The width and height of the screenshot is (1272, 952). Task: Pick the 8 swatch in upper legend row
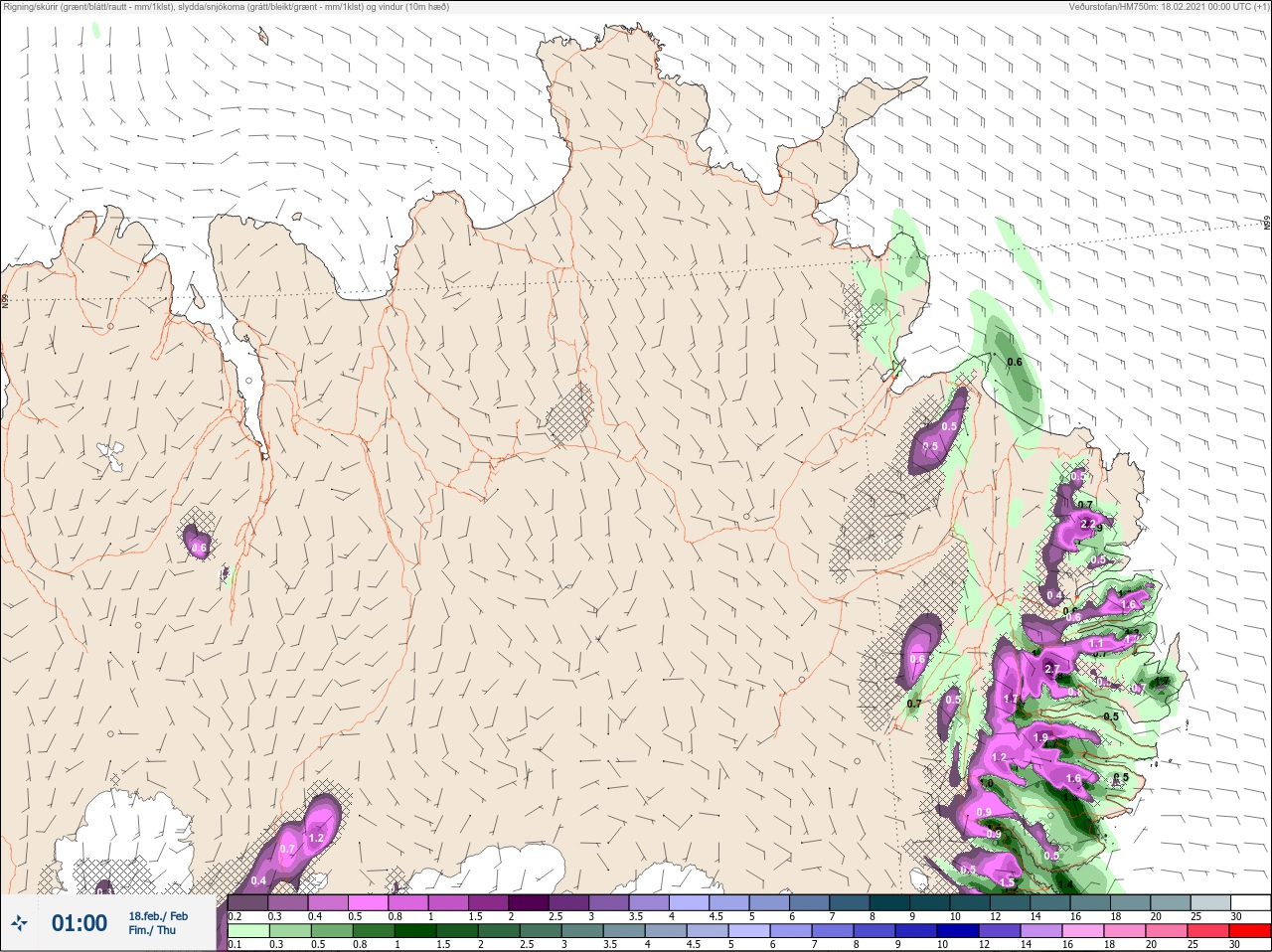pyautogui.click(x=889, y=902)
